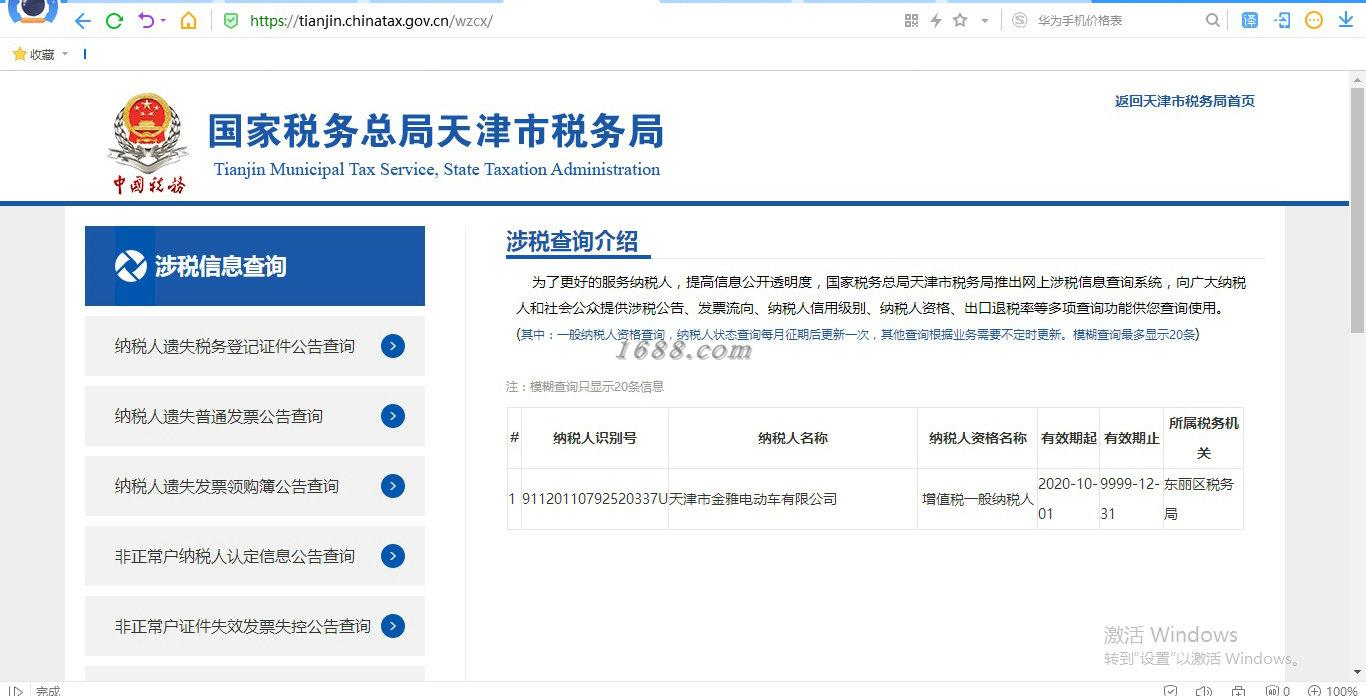Toggle the status bar sound speaker icon
The image size is (1366, 696).
tap(1206, 690)
